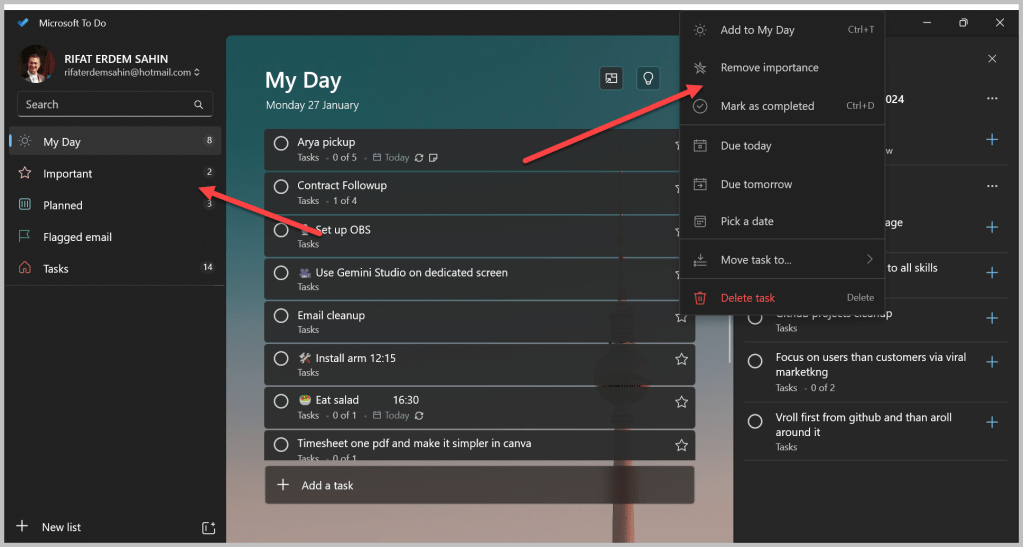
Task: Click the flag icon beside Flagged email
Action: (25, 236)
